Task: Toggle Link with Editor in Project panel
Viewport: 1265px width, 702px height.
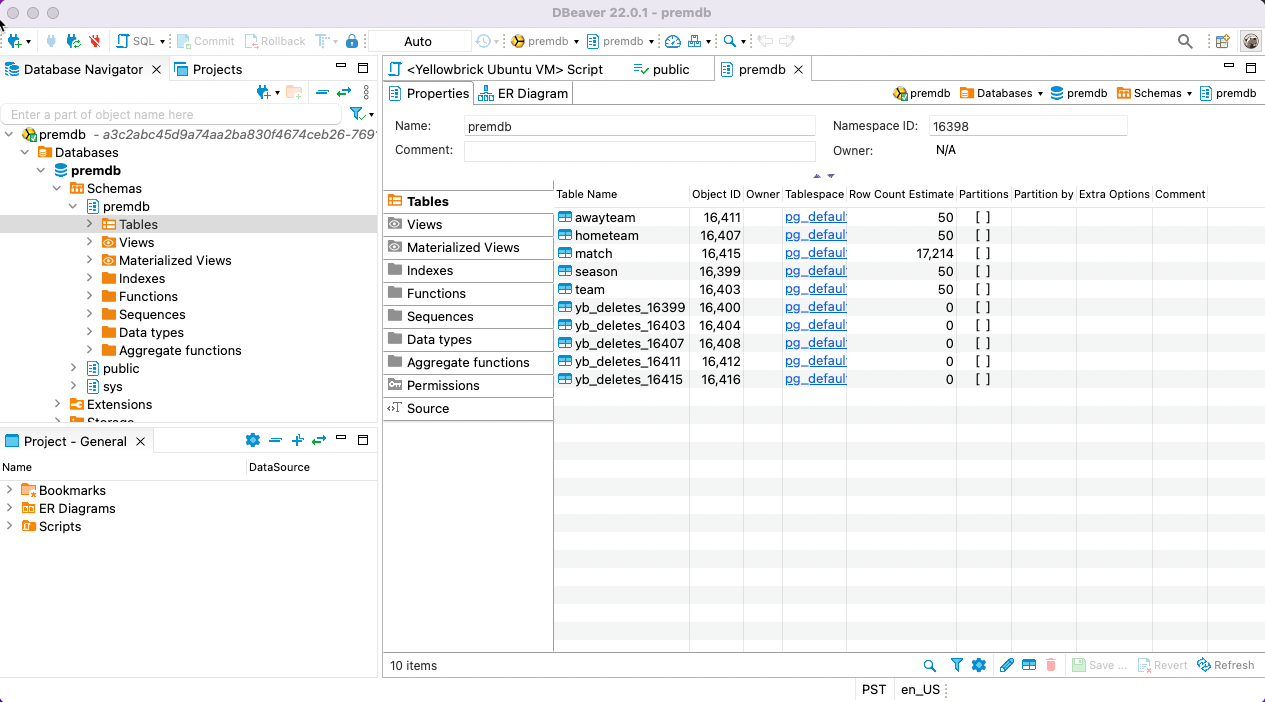Action: (319, 441)
